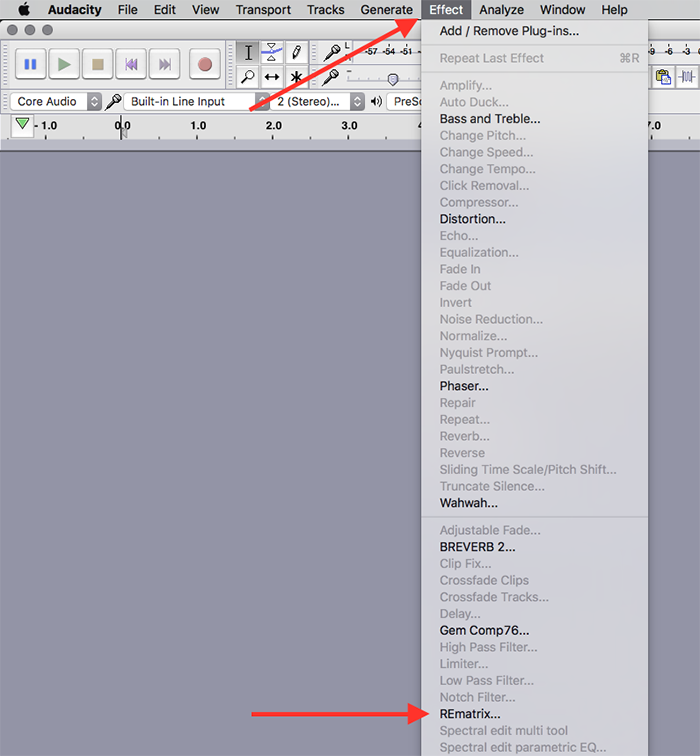Choose Gem Comp76... plug-in
700x756 pixels.
[x=534, y=630]
